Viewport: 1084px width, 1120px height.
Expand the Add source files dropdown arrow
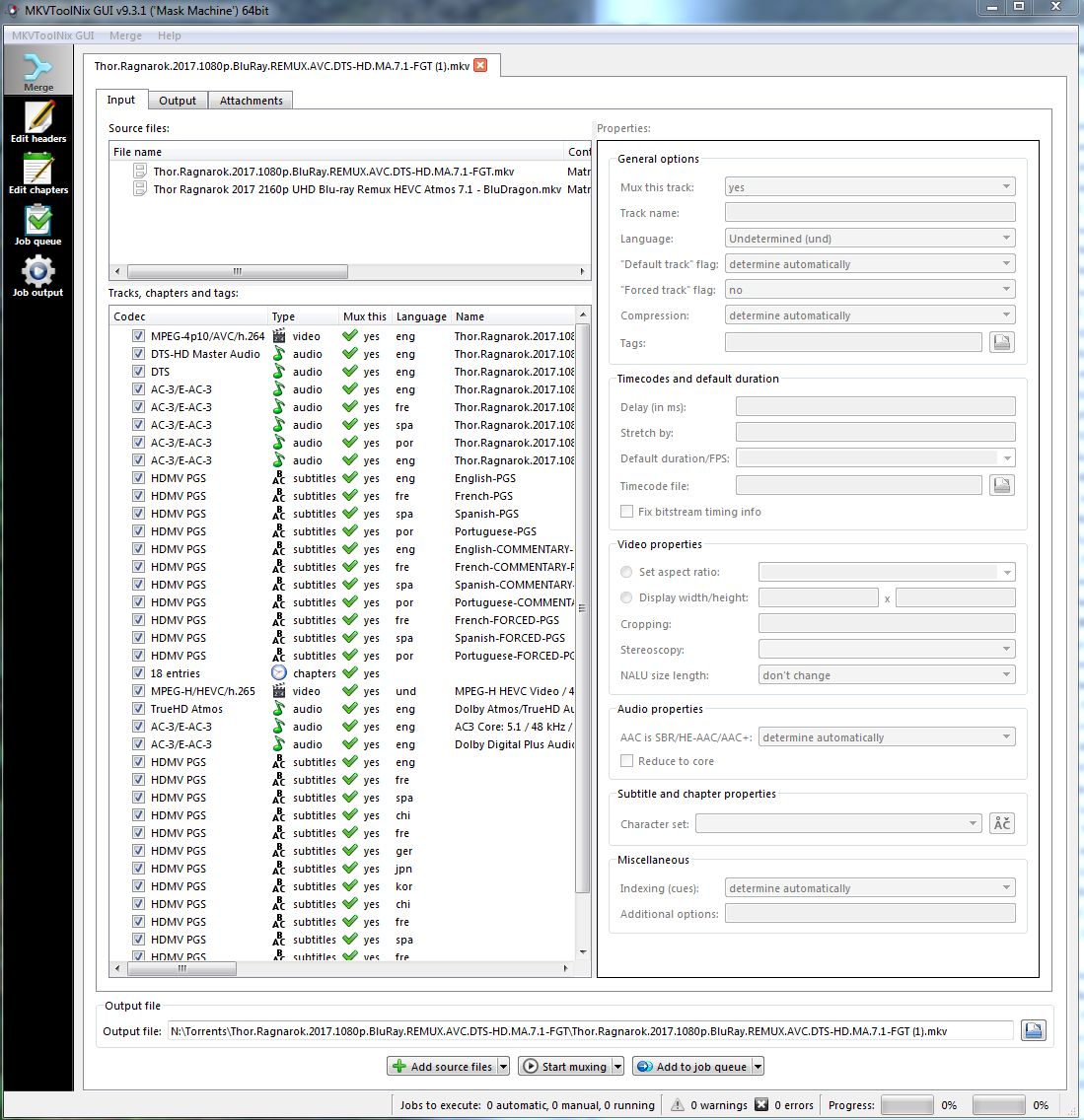[503, 1067]
